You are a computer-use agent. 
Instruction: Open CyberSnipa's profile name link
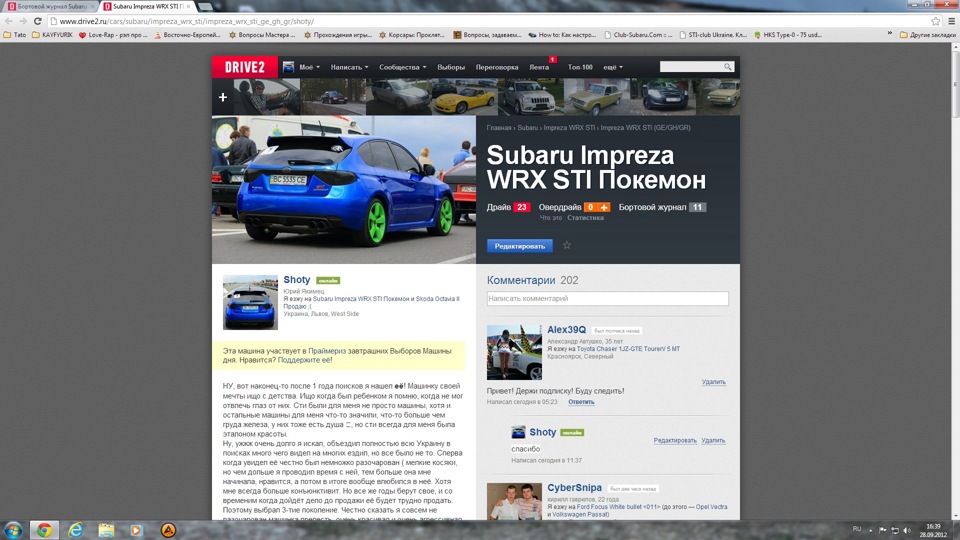tap(574, 487)
